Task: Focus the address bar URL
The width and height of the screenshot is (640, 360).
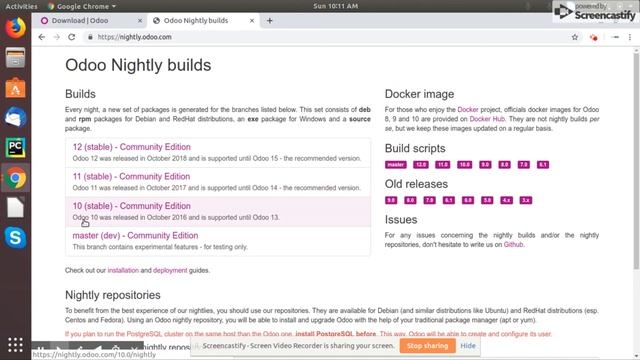Action: [x=135, y=37]
